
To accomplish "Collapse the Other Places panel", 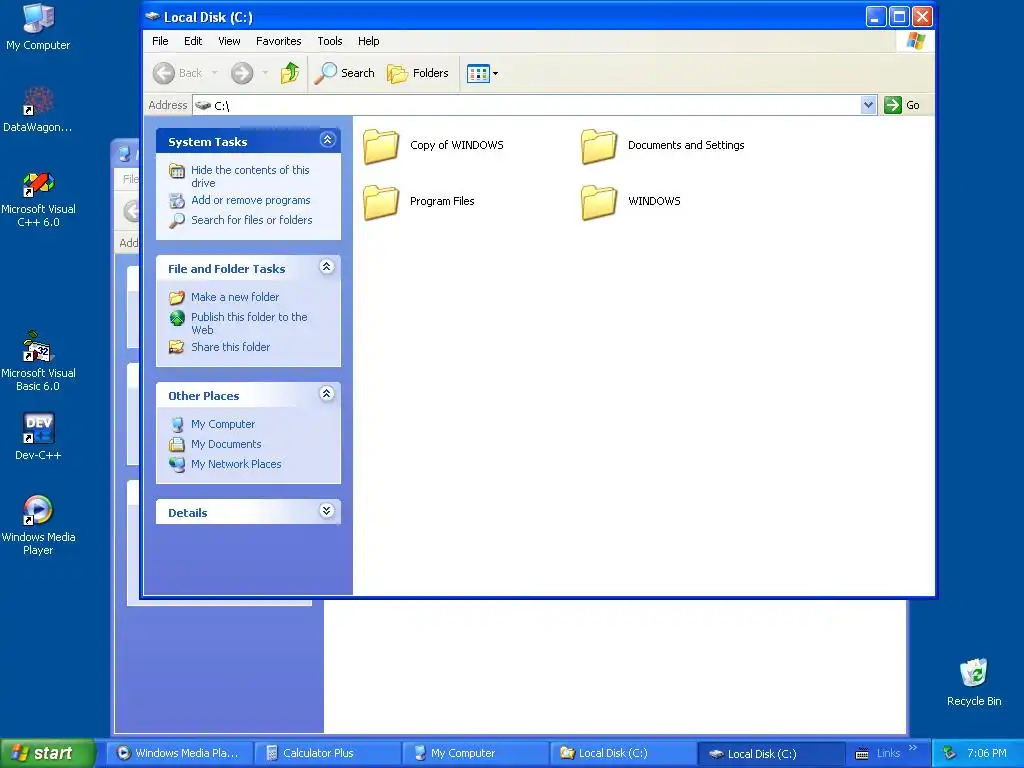I will pos(327,393).
